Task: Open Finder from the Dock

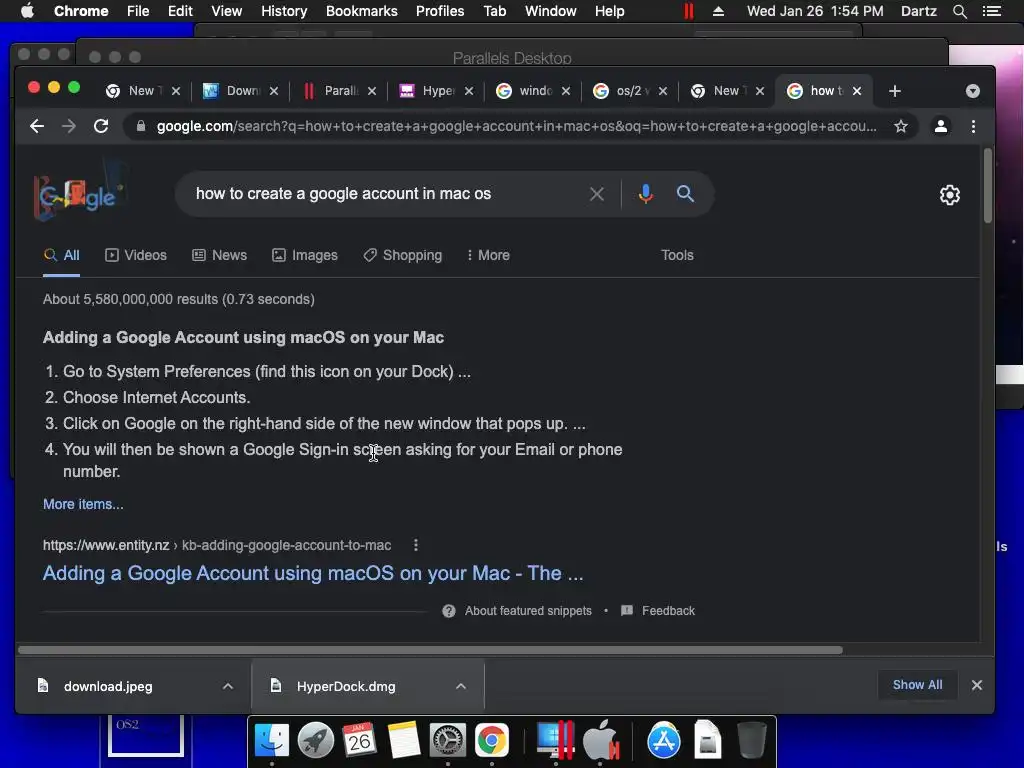Action: pos(271,741)
